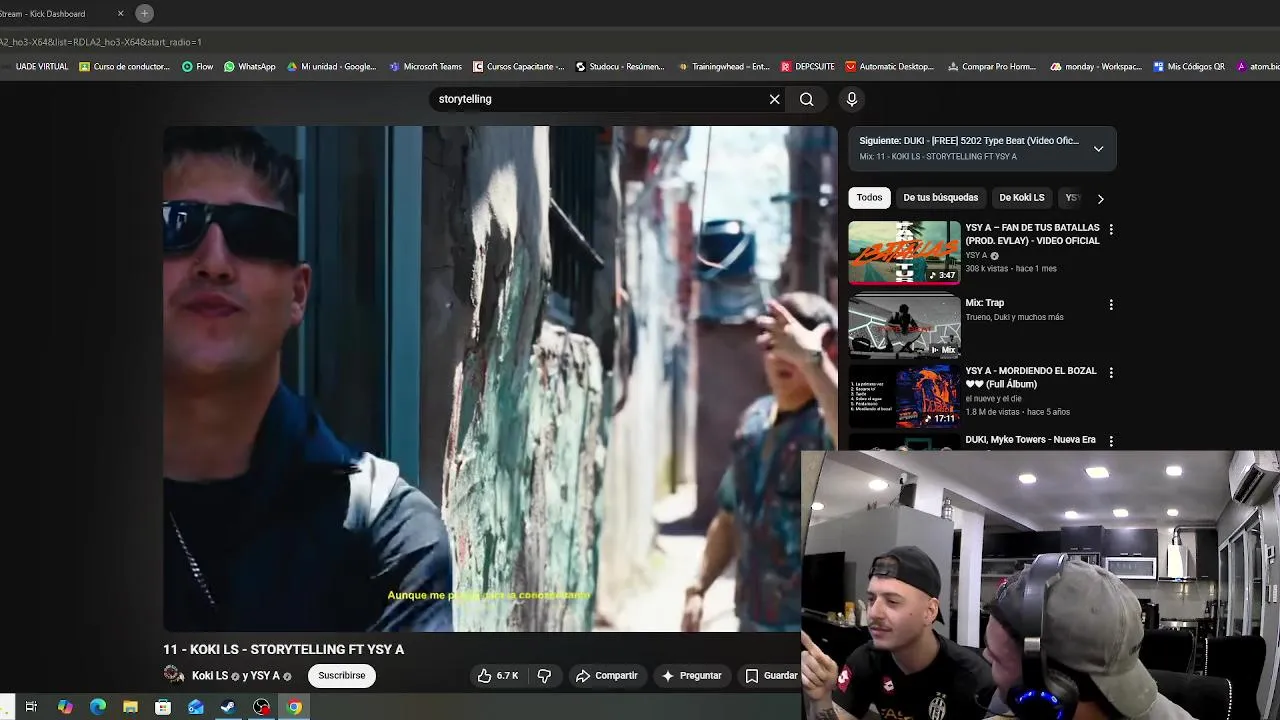
Task: Open the monday - Workspace bookmark
Action: point(1096,67)
